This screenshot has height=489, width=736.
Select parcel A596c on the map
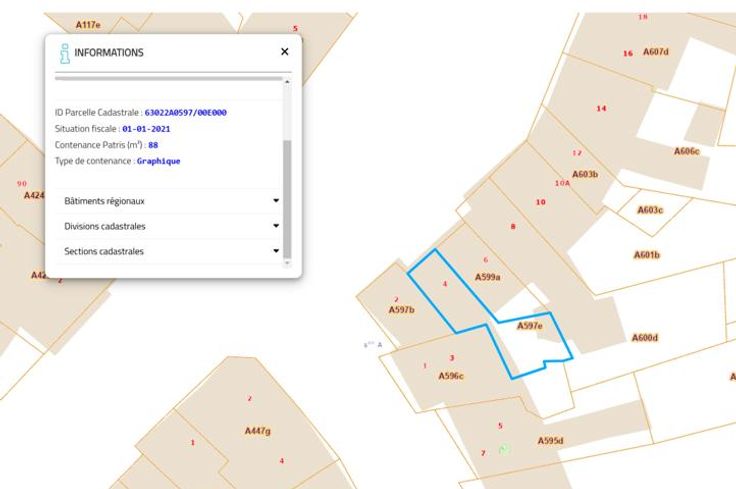point(451,376)
